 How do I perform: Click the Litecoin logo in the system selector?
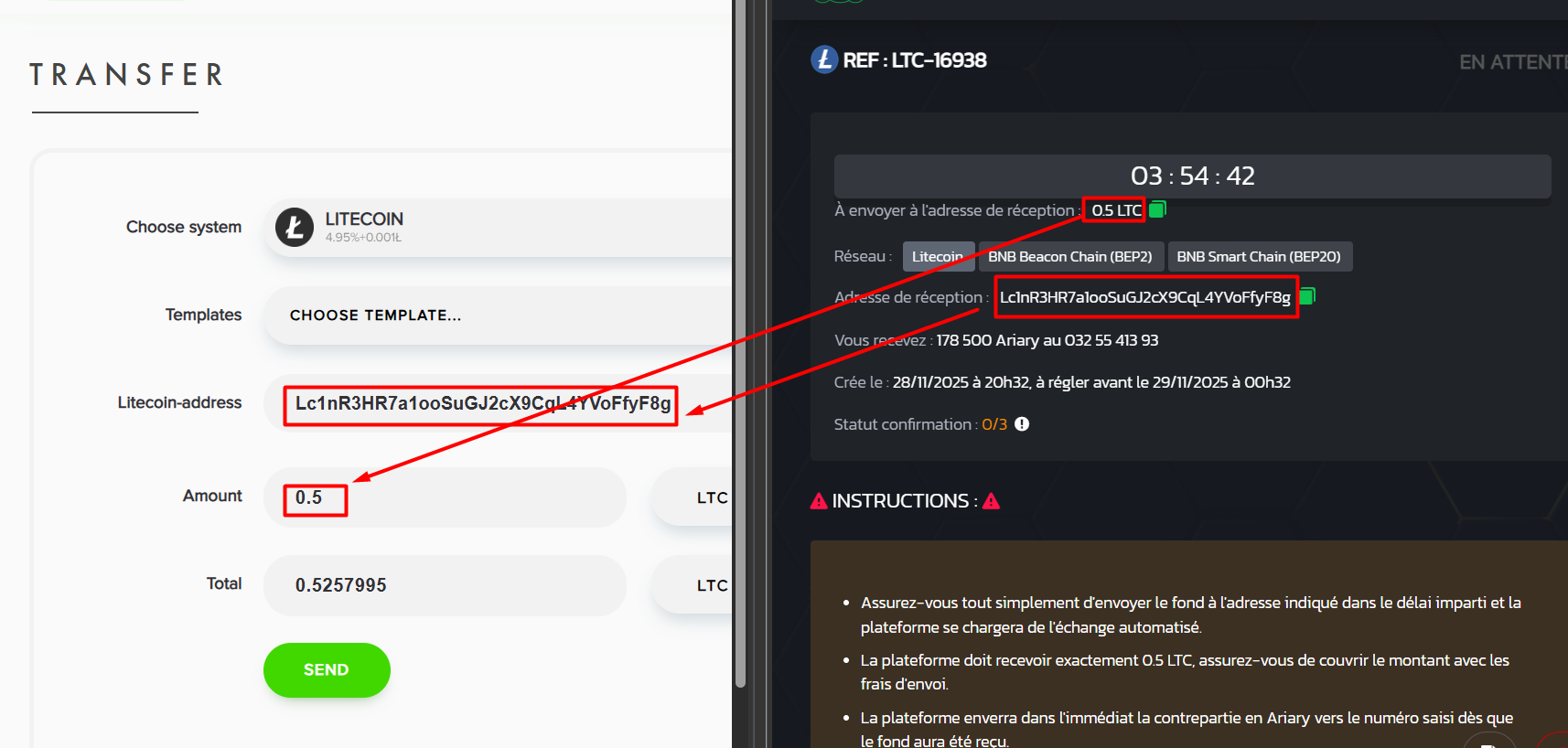tap(295, 228)
